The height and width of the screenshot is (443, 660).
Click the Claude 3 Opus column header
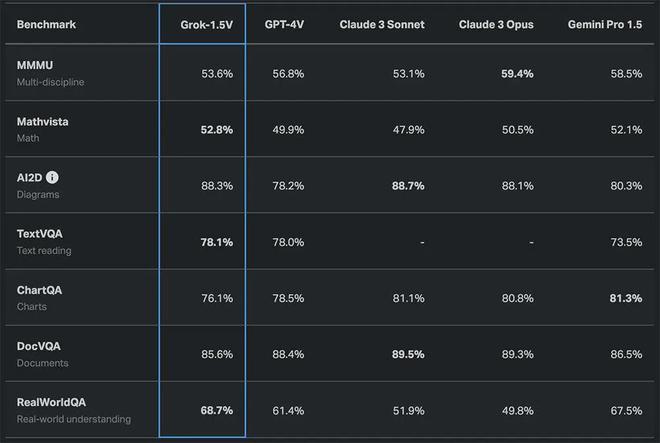[x=496, y=24]
